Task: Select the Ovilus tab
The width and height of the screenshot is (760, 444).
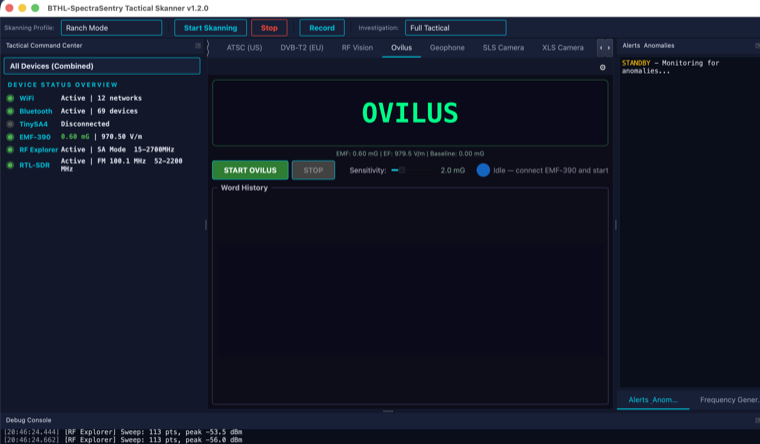Action: point(401,48)
